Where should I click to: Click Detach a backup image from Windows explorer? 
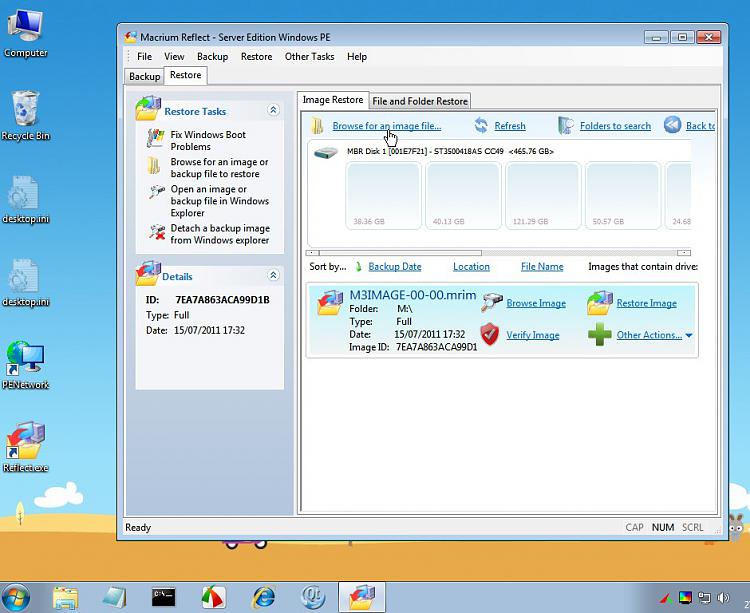pyautogui.click(x=220, y=234)
